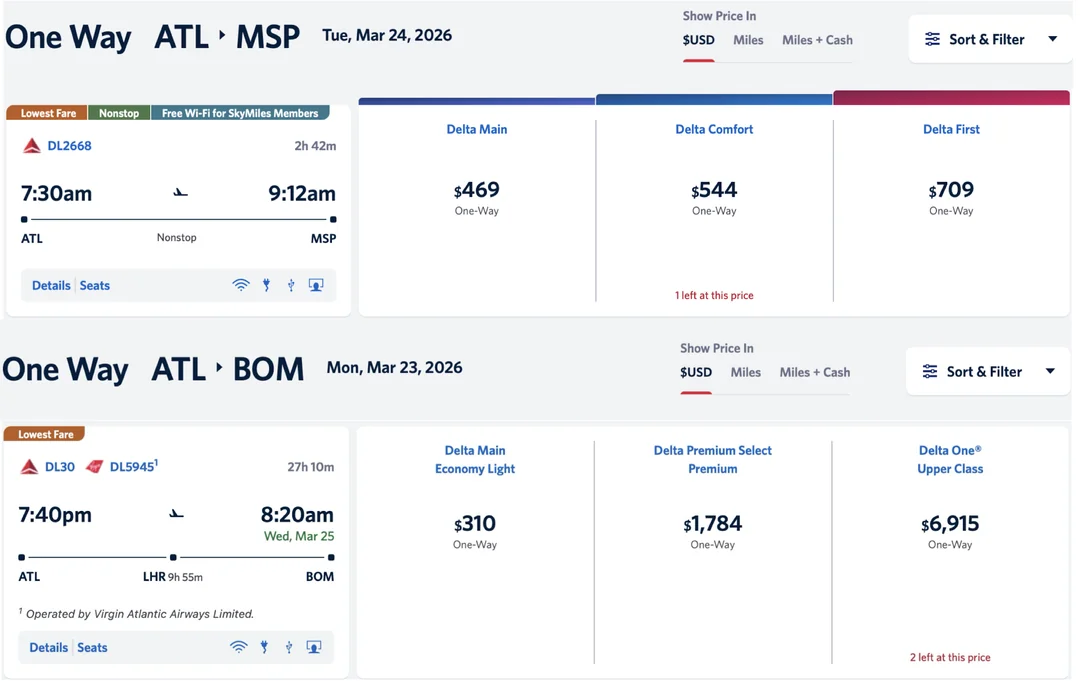This screenshot has height=681, width=1080.
Task: Open the DL30 flight number link
Action: [x=60, y=467]
